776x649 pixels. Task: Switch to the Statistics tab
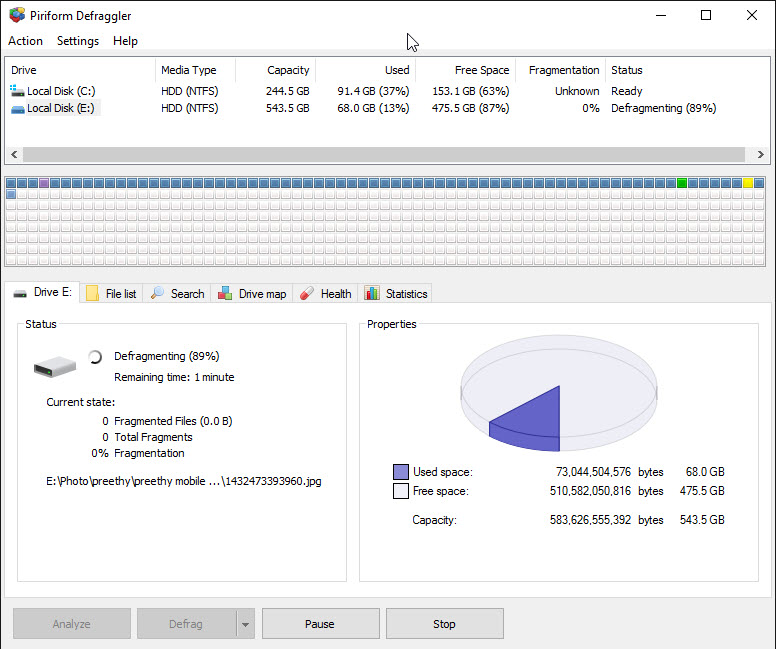[396, 294]
